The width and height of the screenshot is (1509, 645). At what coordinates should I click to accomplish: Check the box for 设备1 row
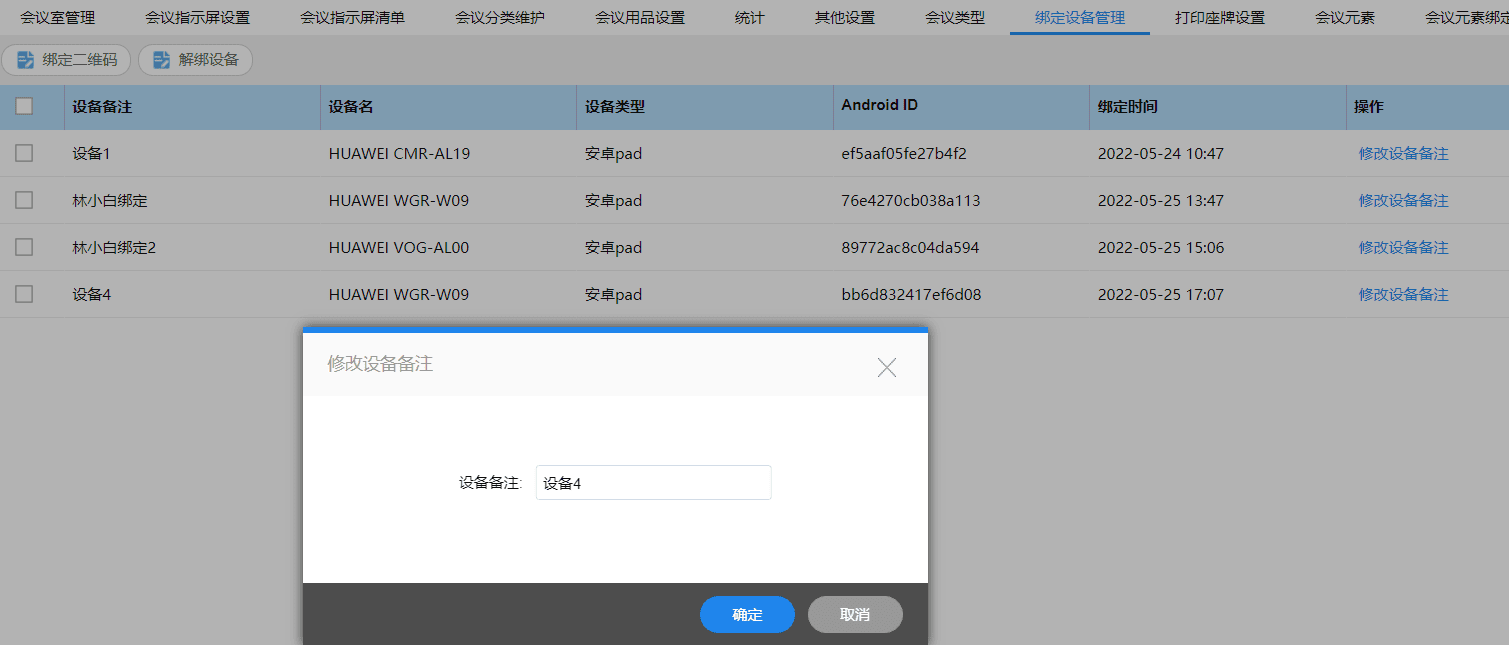(24, 153)
